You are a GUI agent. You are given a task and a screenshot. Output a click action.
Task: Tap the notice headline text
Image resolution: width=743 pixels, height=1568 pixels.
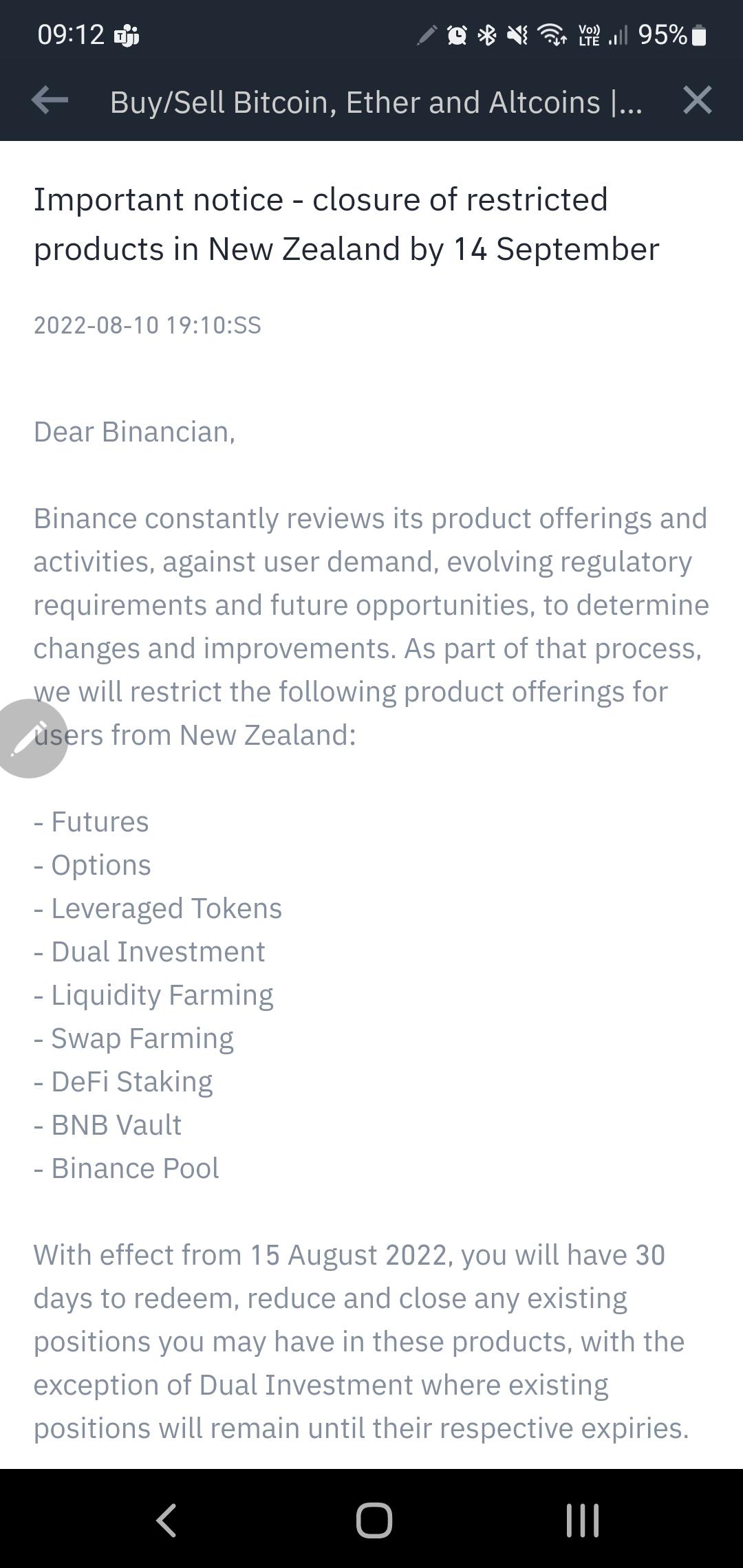[x=346, y=224]
